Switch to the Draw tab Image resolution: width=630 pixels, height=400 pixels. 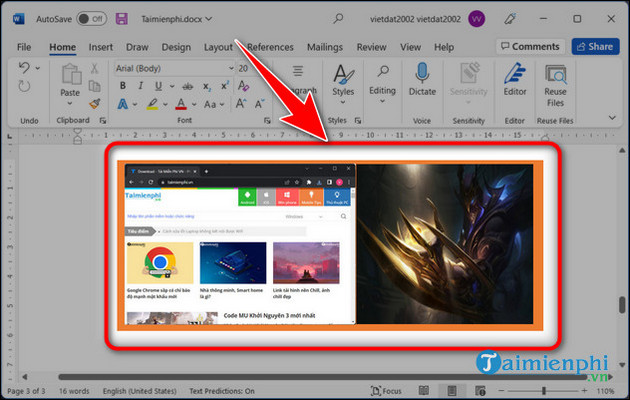137,47
